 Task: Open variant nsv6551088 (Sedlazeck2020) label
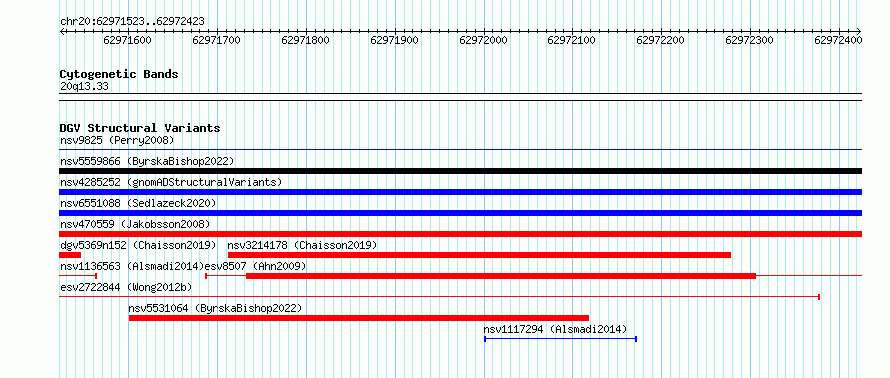point(138,203)
